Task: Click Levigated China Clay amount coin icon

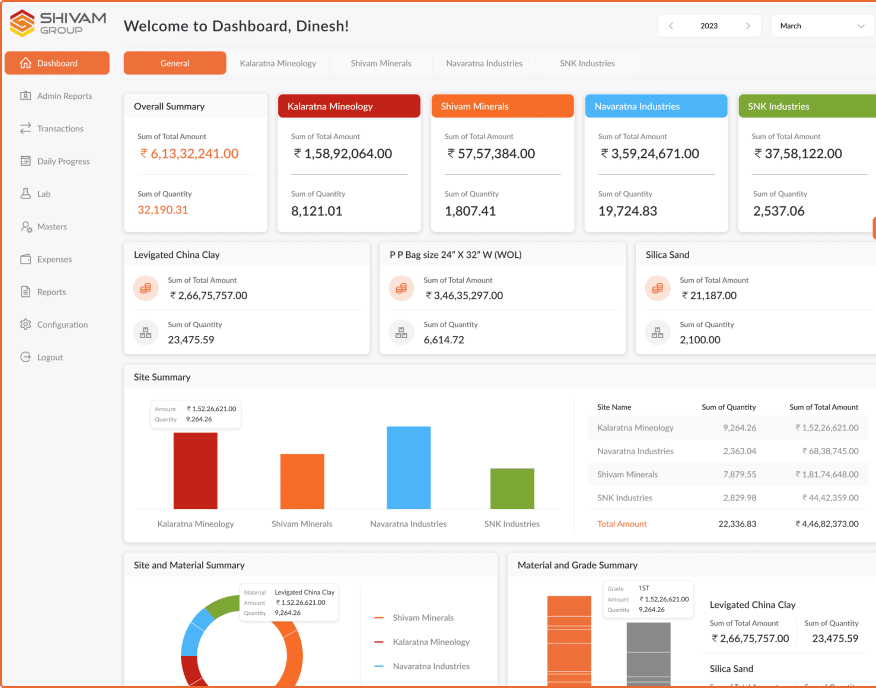Action: point(146,288)
